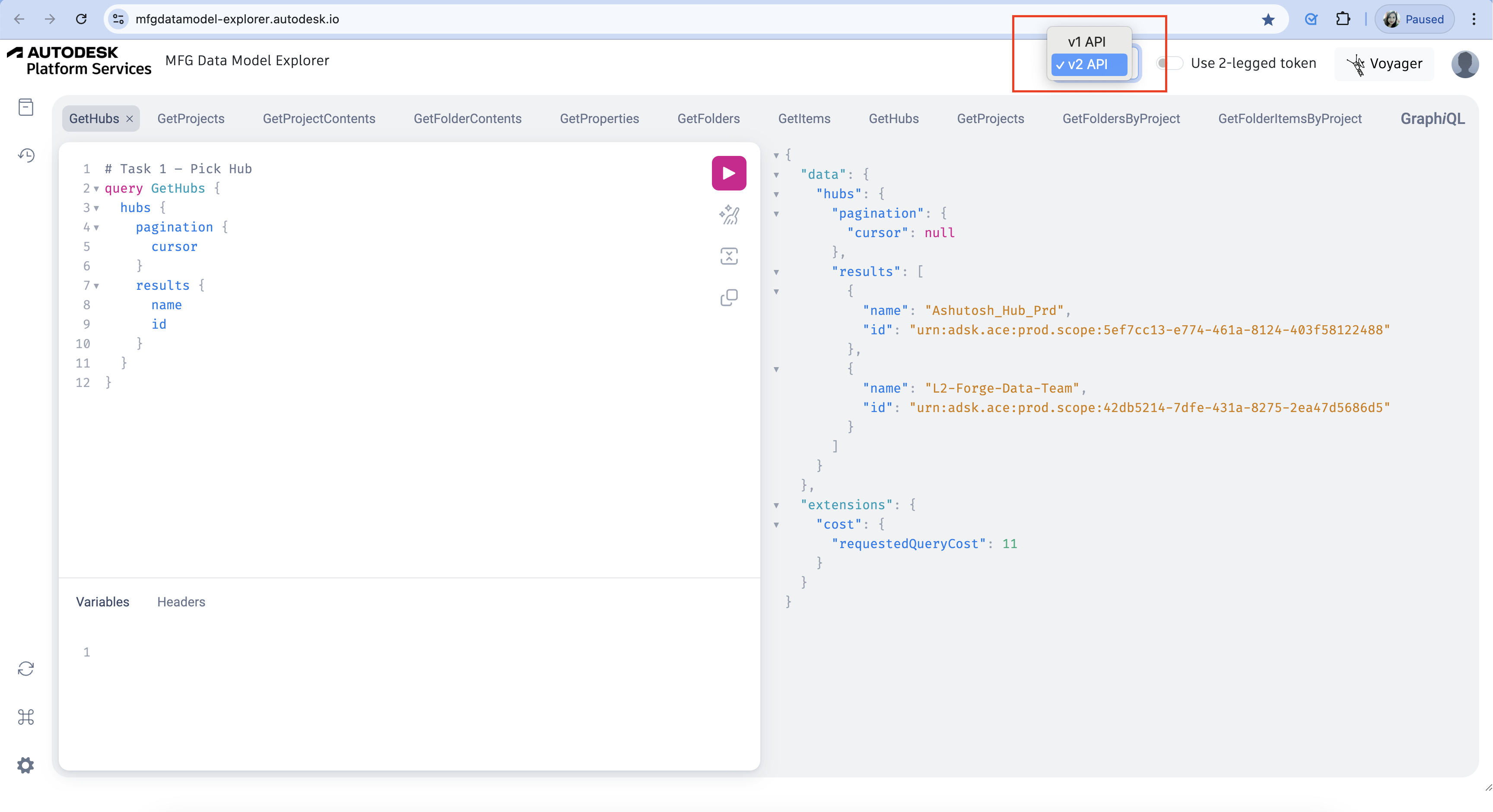Screen dimensions: 1493x812
Task: Click the GraphiQL logo link
Action: (1432, 119)
